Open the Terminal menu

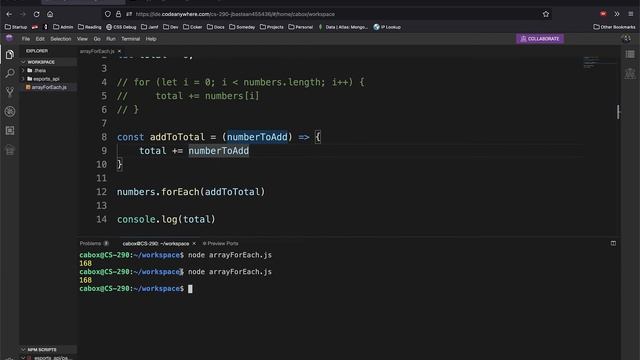[x=131, y=39]
